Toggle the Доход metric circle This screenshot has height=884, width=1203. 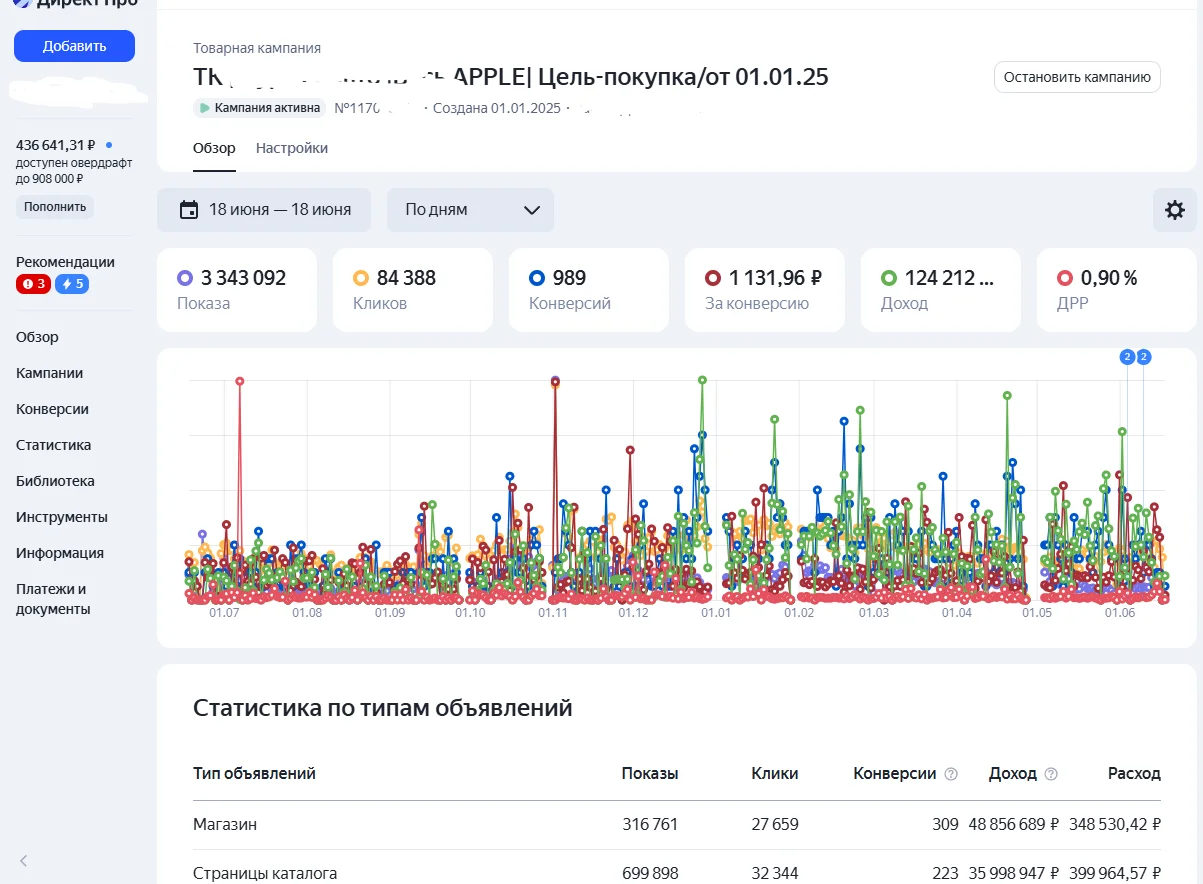[888, 278]
